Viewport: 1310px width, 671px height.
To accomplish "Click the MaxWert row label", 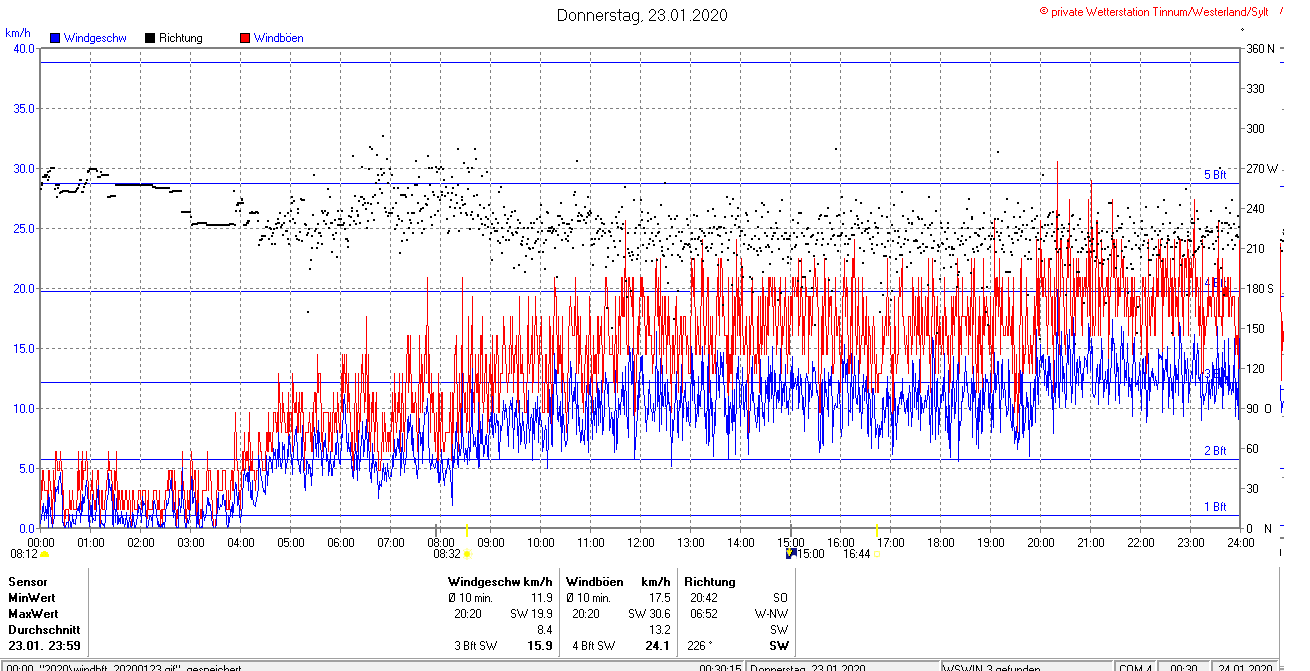I will click(32, 614).
